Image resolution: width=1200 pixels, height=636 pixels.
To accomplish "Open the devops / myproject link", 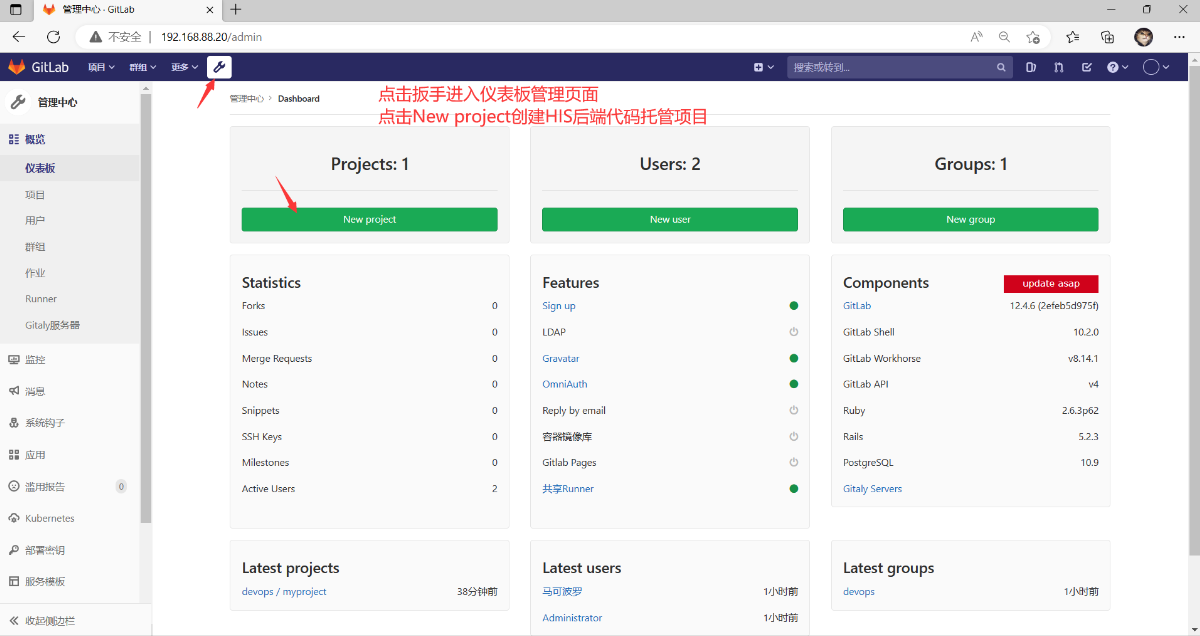I will pyautogui.click(x=284, y=592).
